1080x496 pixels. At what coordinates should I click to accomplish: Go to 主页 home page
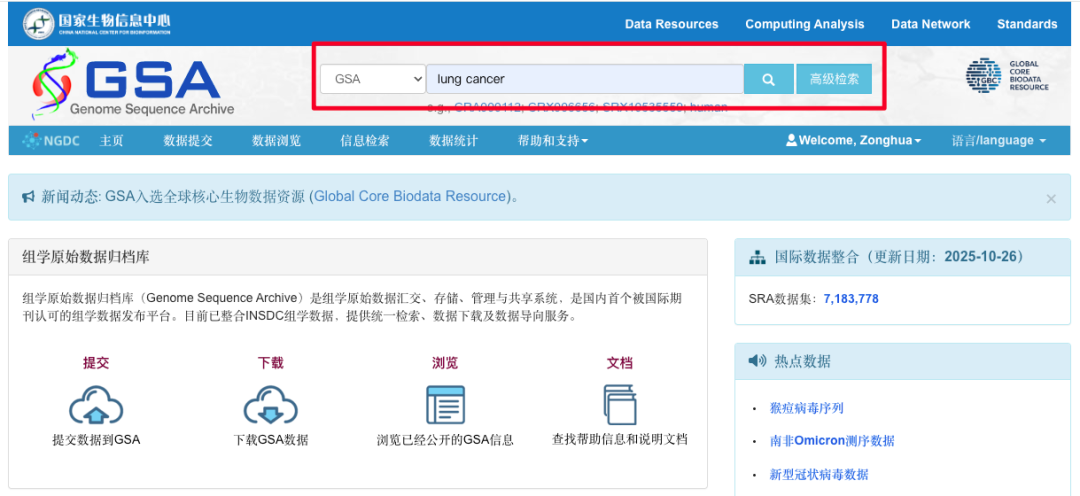point(112,141)
